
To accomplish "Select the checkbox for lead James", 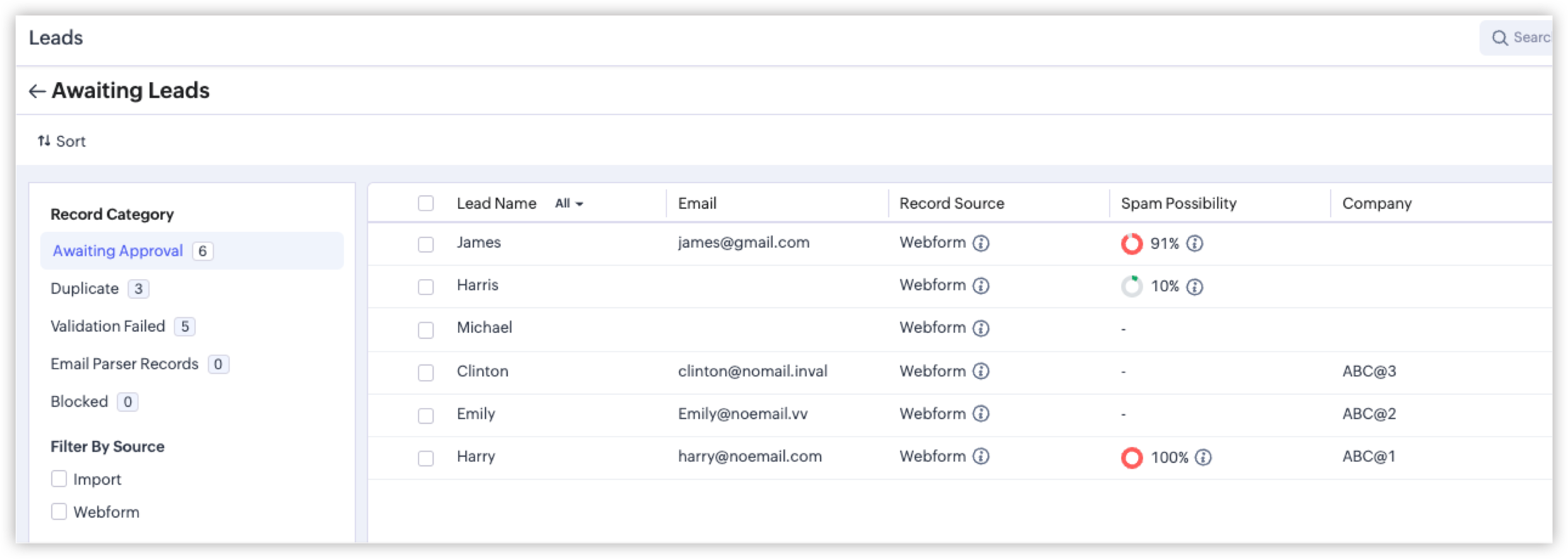I will (426, 244).
